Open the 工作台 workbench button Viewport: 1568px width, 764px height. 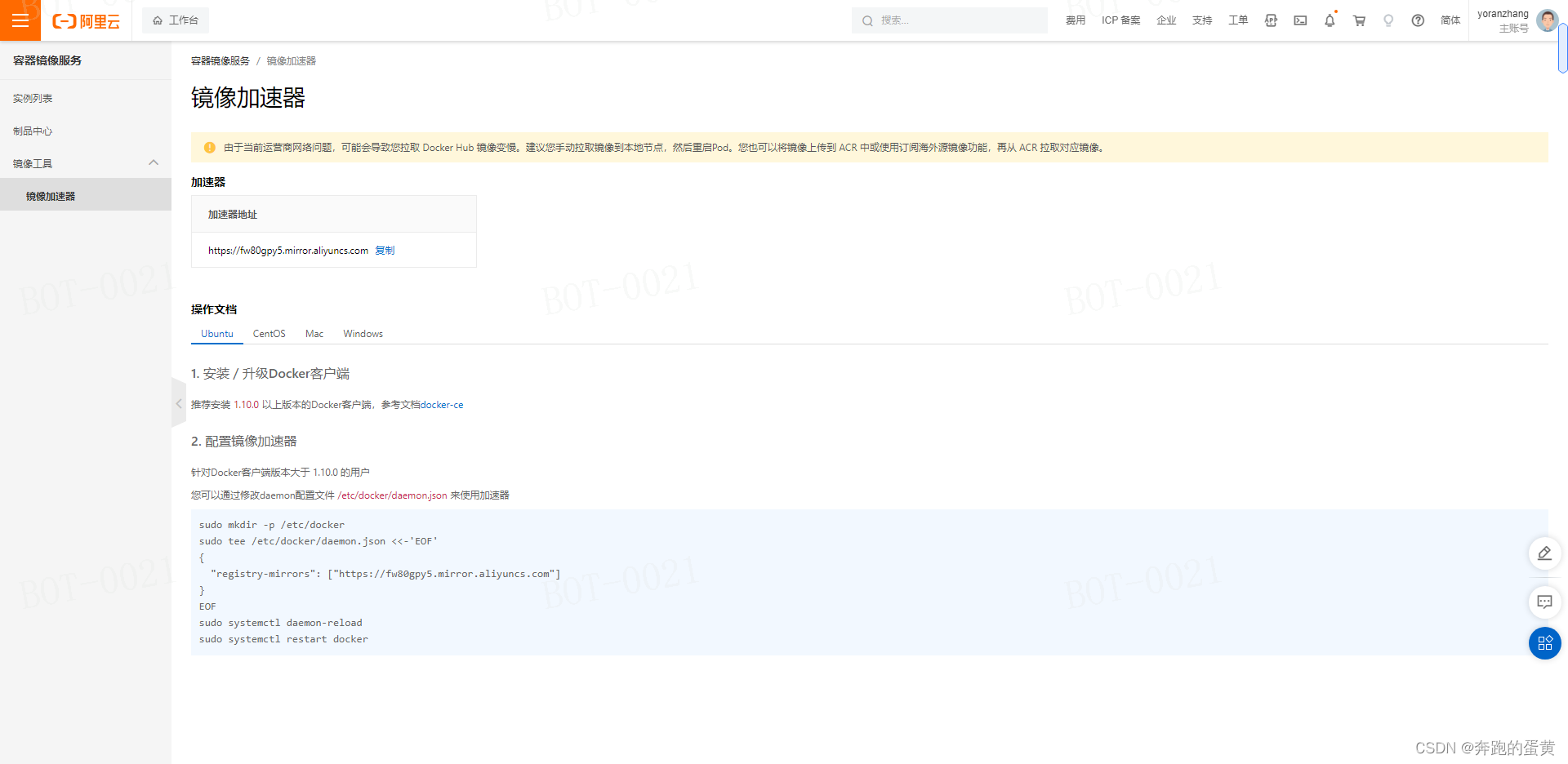pyautogui.click(x=176, y=20)
